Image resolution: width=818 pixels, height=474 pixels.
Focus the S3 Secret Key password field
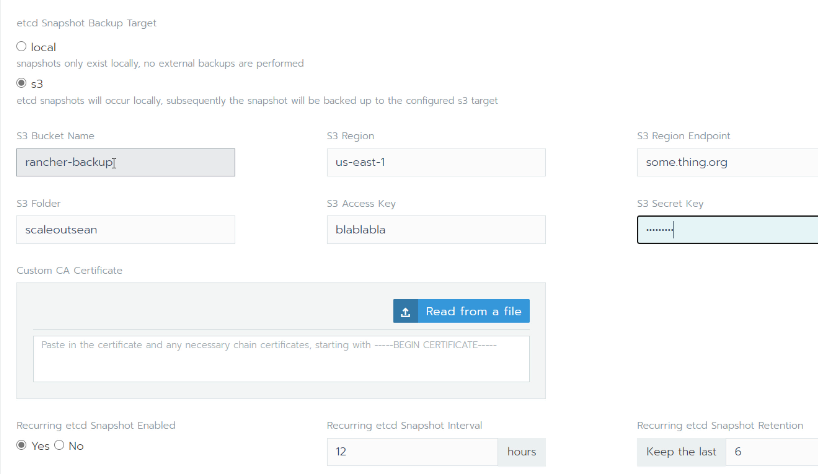pyautogui.click(x=727, y=229)
